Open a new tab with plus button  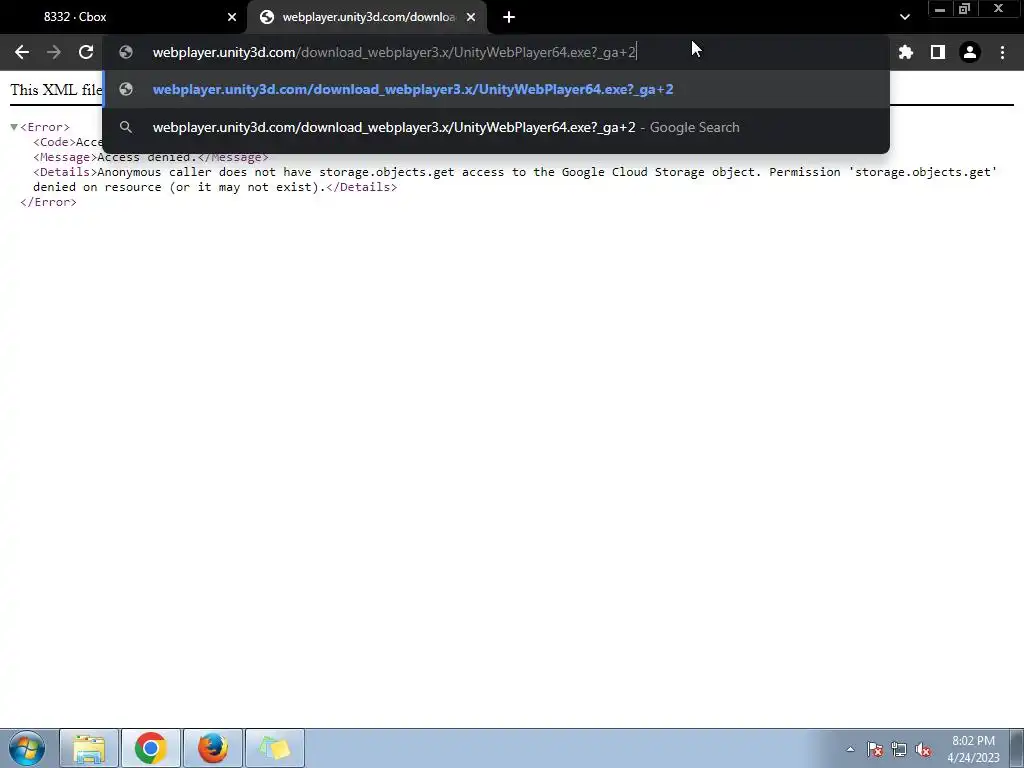coord(509,17)
